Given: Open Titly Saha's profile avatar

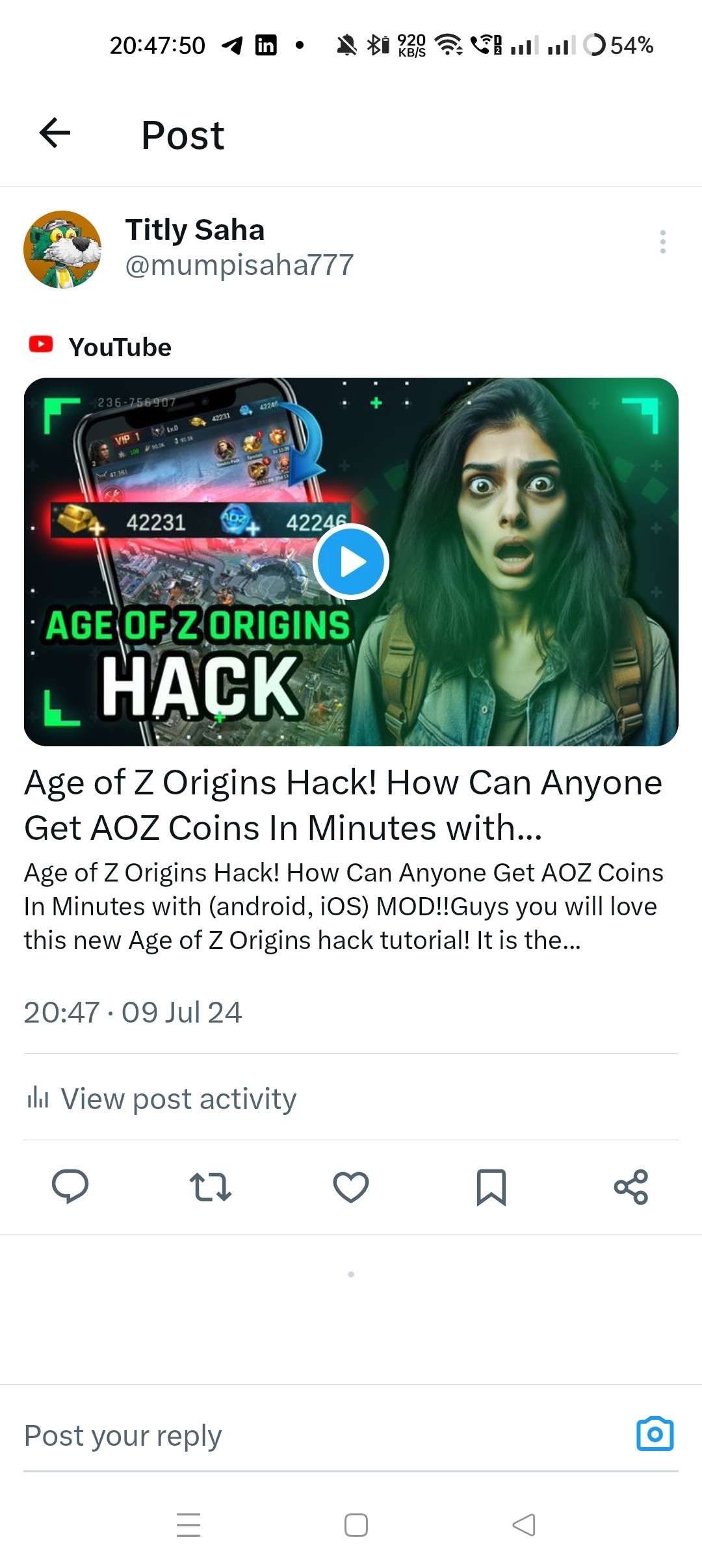Looking at the screenshot, I should click(62, 249).
